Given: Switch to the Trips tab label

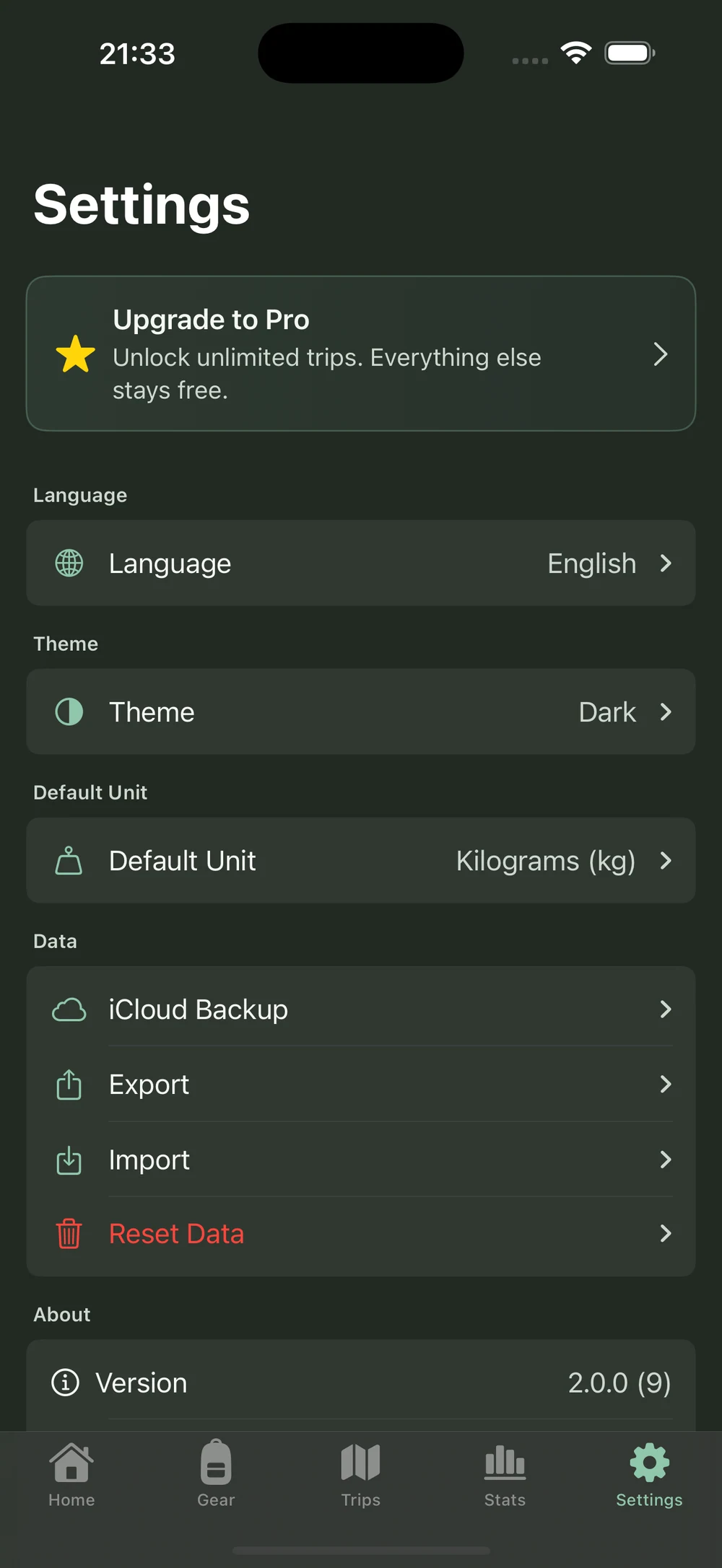Looking at the screenshot, I should (360, 1500).
